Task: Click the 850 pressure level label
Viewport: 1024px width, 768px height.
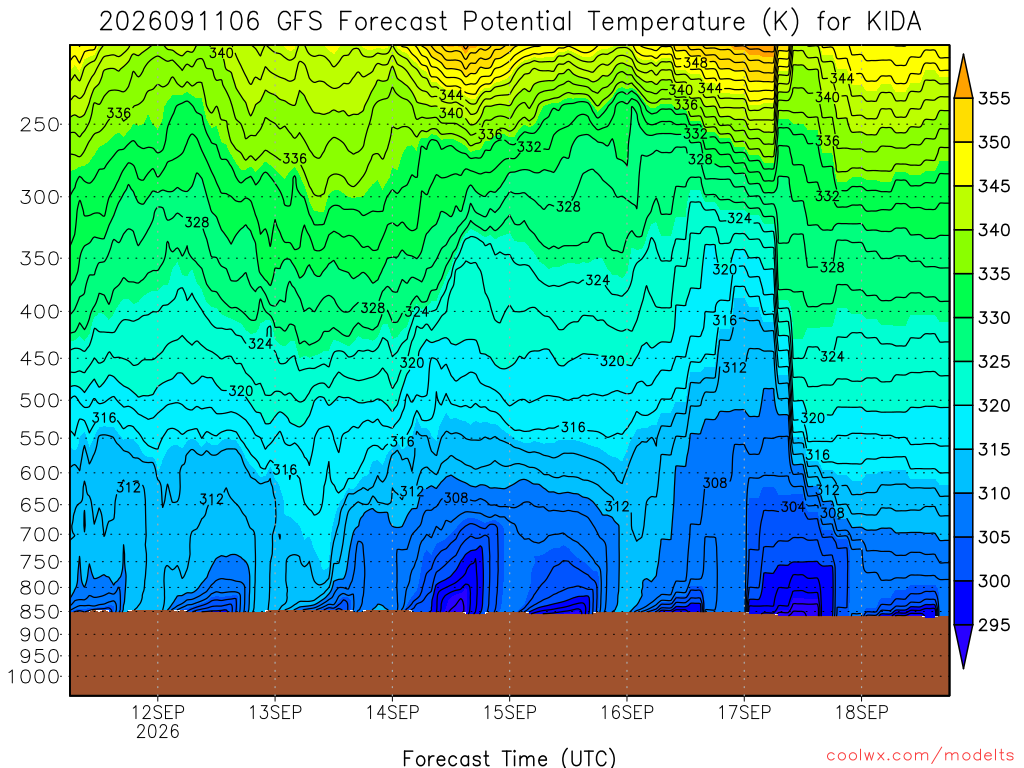Action: click(x=40, y=612)
